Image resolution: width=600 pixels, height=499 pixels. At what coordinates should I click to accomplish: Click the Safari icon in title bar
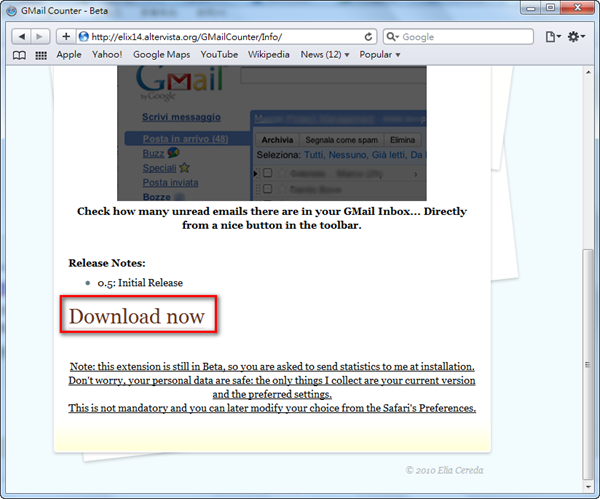point(11,11)
